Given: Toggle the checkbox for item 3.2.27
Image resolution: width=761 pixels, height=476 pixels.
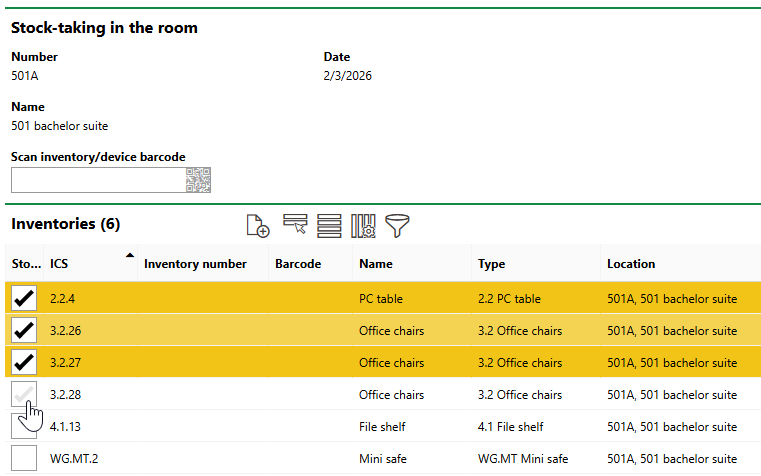Looking at the screenshot, I should click(x=24, y=363).
